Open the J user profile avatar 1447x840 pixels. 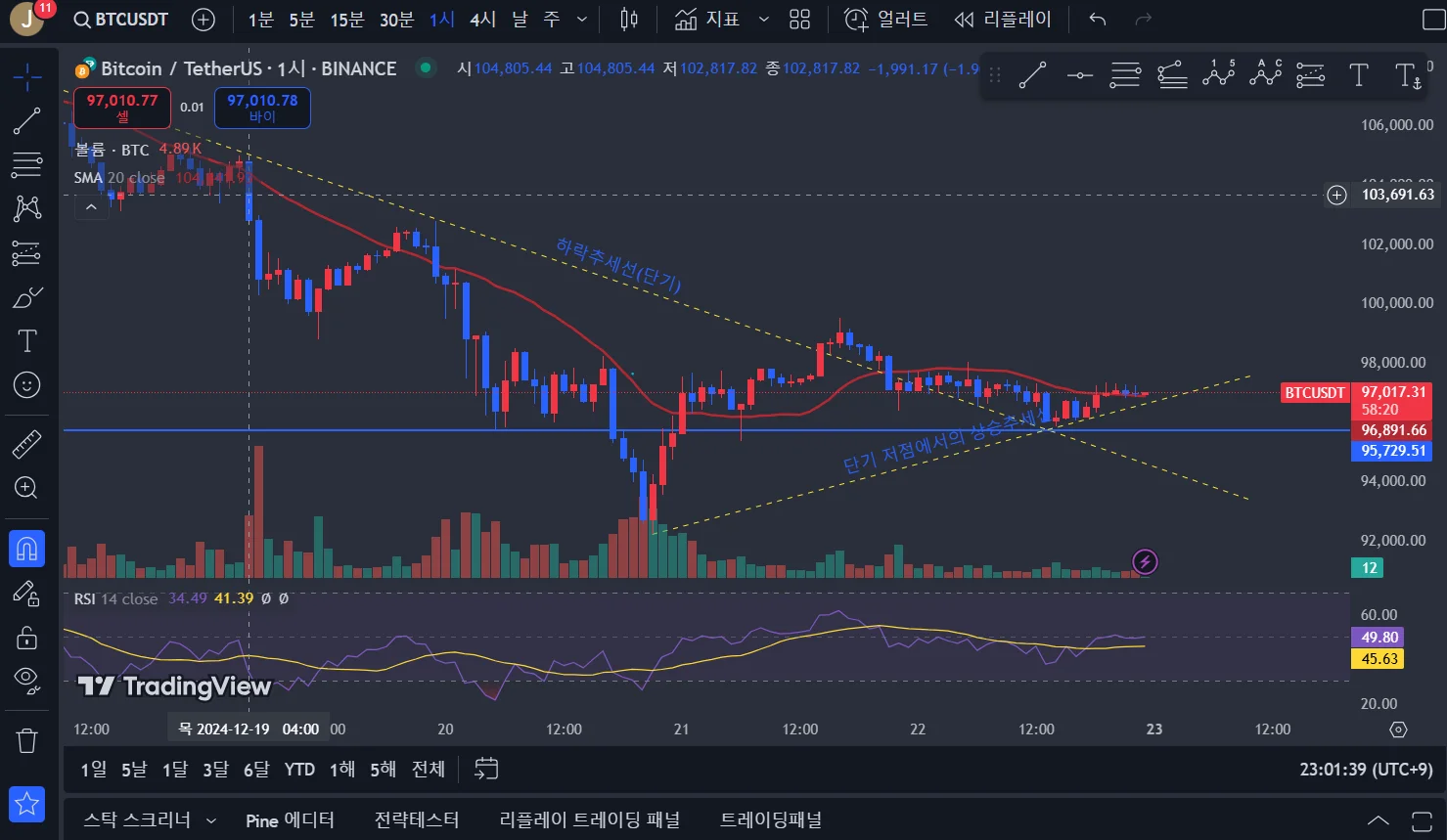[x=26, y=19]
